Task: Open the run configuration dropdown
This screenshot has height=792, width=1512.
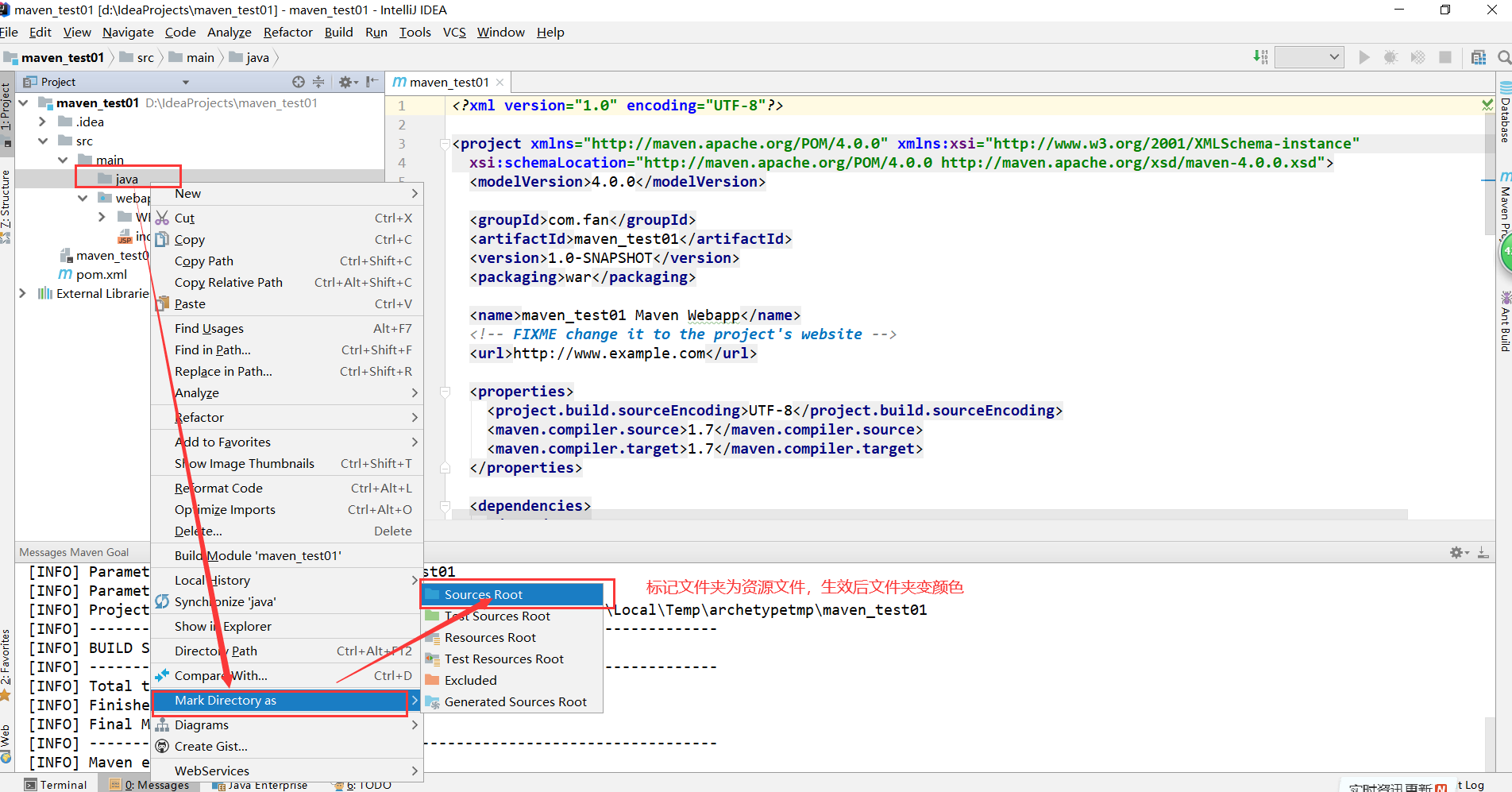Action: click(1309, 57)
